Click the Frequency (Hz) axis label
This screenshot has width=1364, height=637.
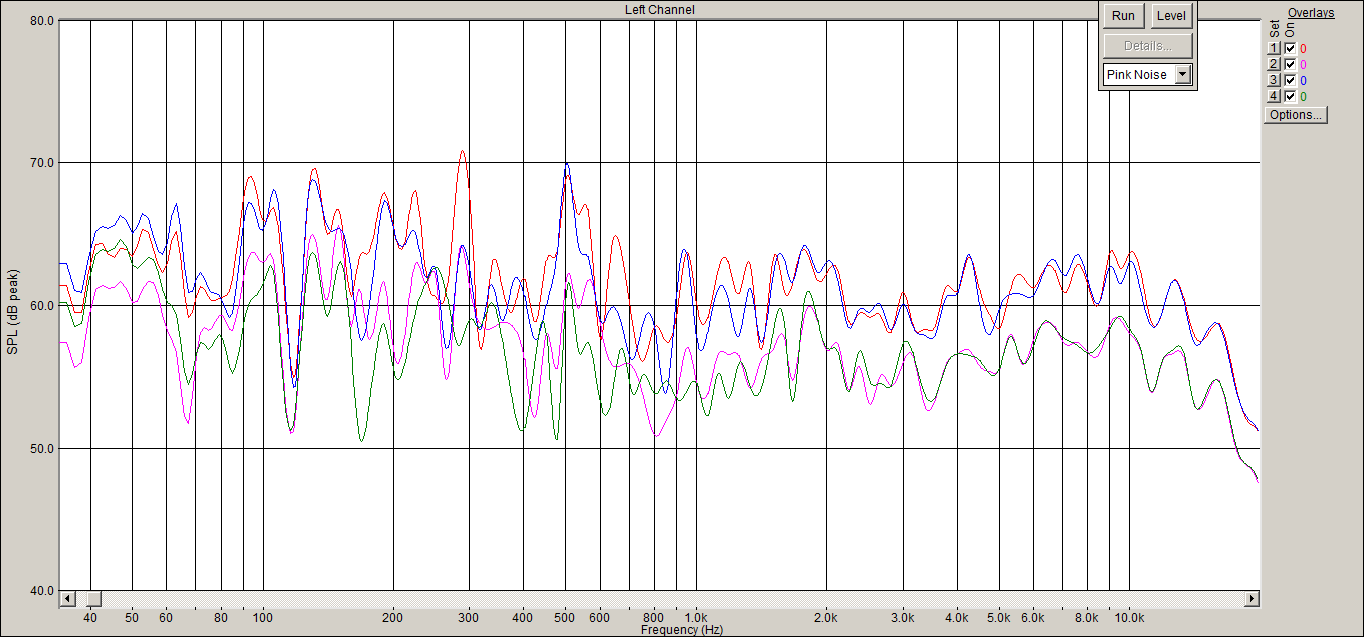pos(681,630)
